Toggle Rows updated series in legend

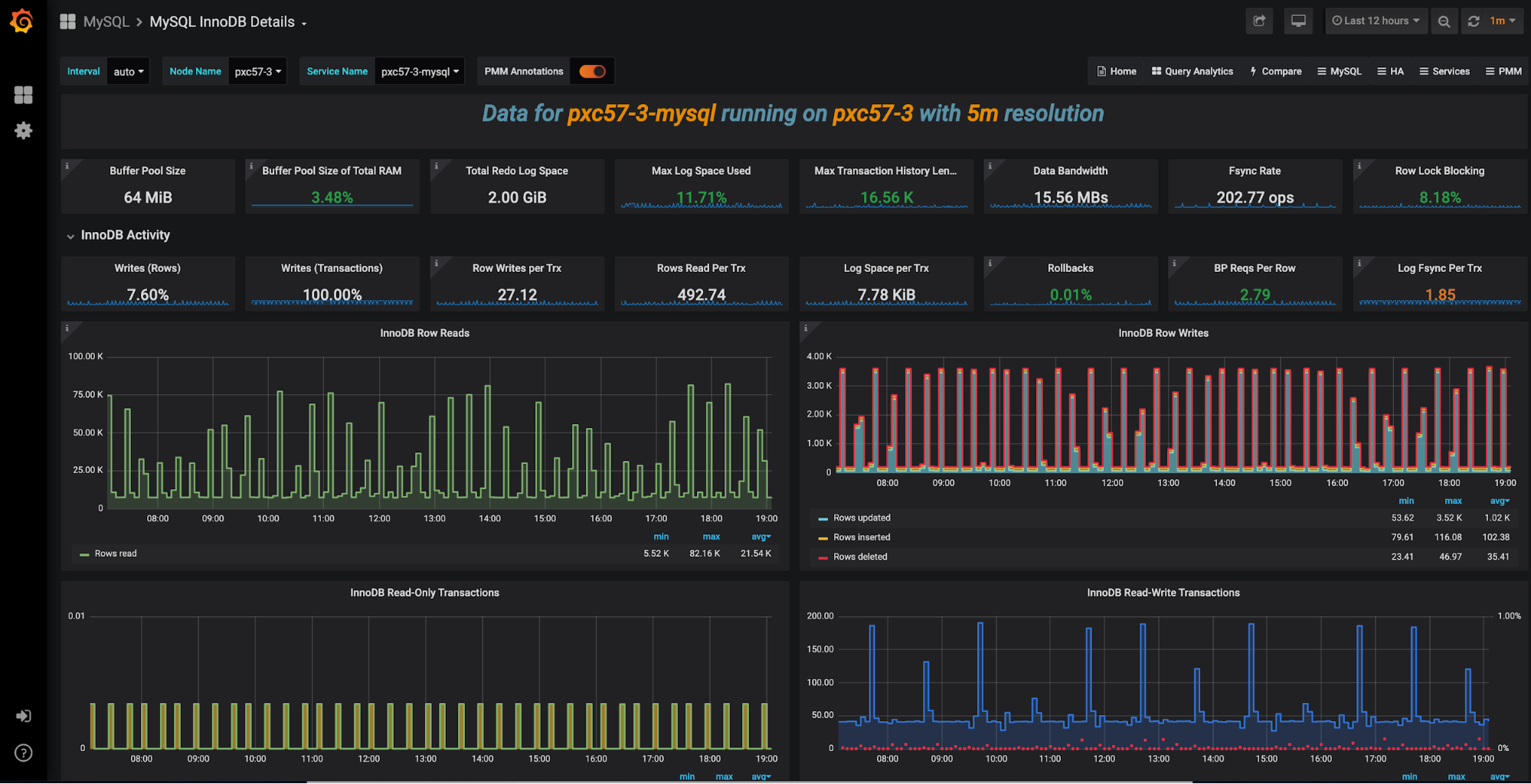click(x=862, y=518)
